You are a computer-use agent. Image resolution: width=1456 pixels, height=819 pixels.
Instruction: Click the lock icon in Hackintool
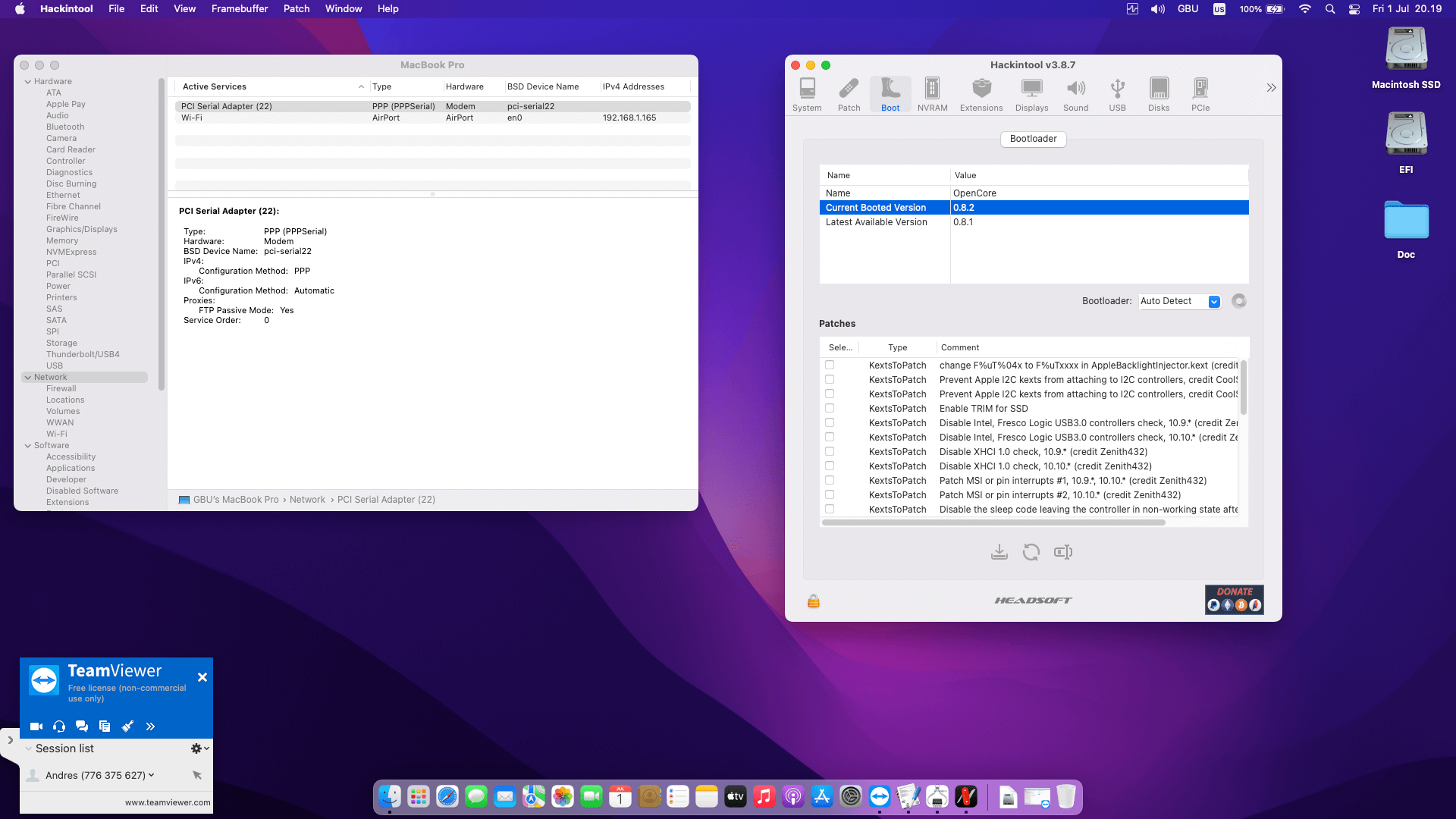click(x=814, y=601)
